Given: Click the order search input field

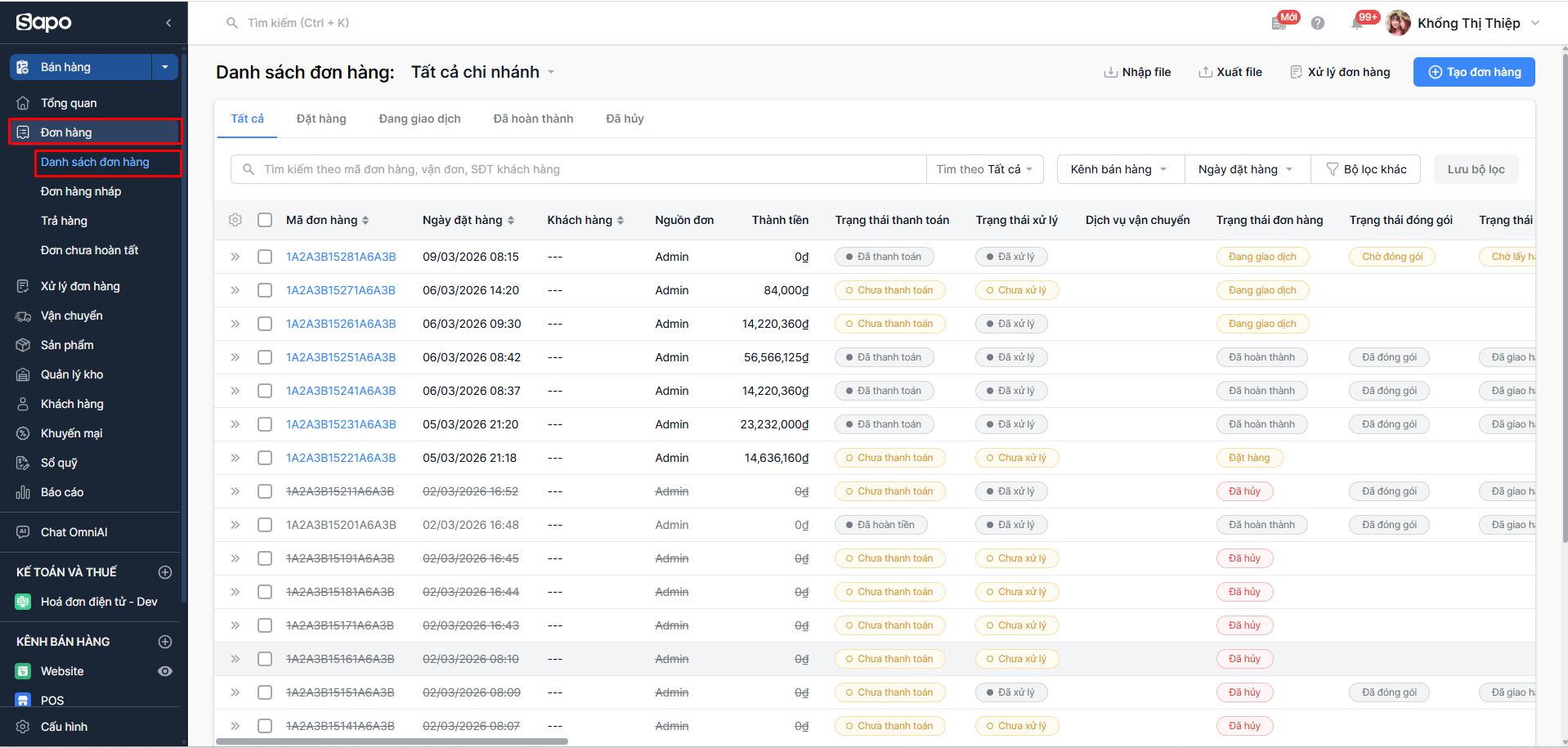Looking at the screenshot, I should 589,169.
